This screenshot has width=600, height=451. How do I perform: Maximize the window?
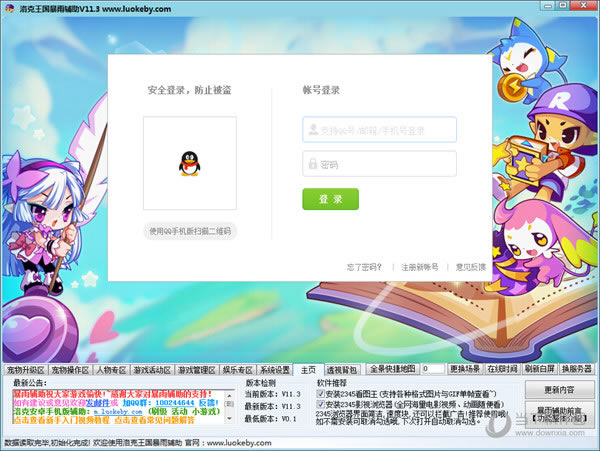[x=563, y=6]
